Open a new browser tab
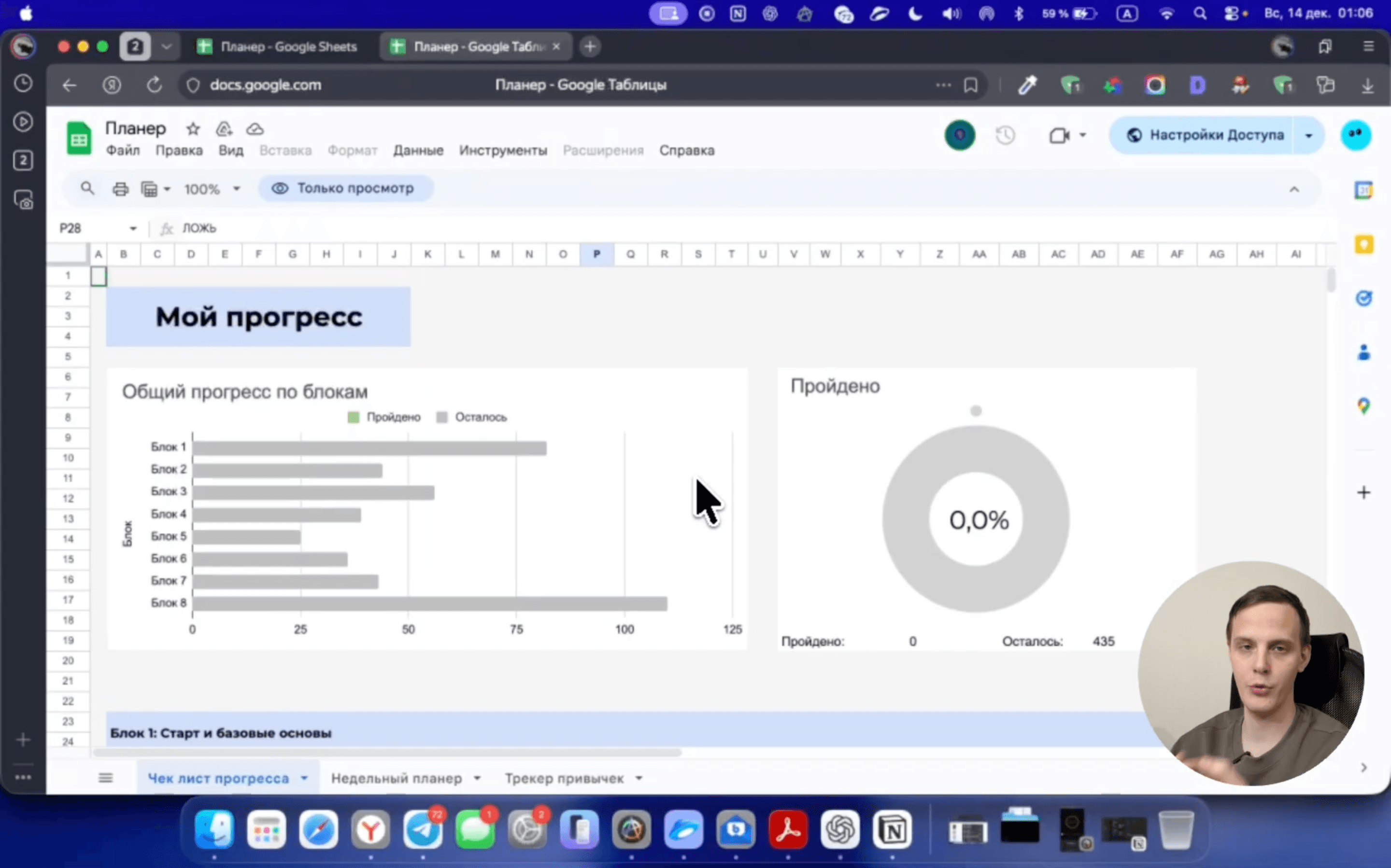The width and height of the screenshot is (1391, 868). tap(590, 46)
